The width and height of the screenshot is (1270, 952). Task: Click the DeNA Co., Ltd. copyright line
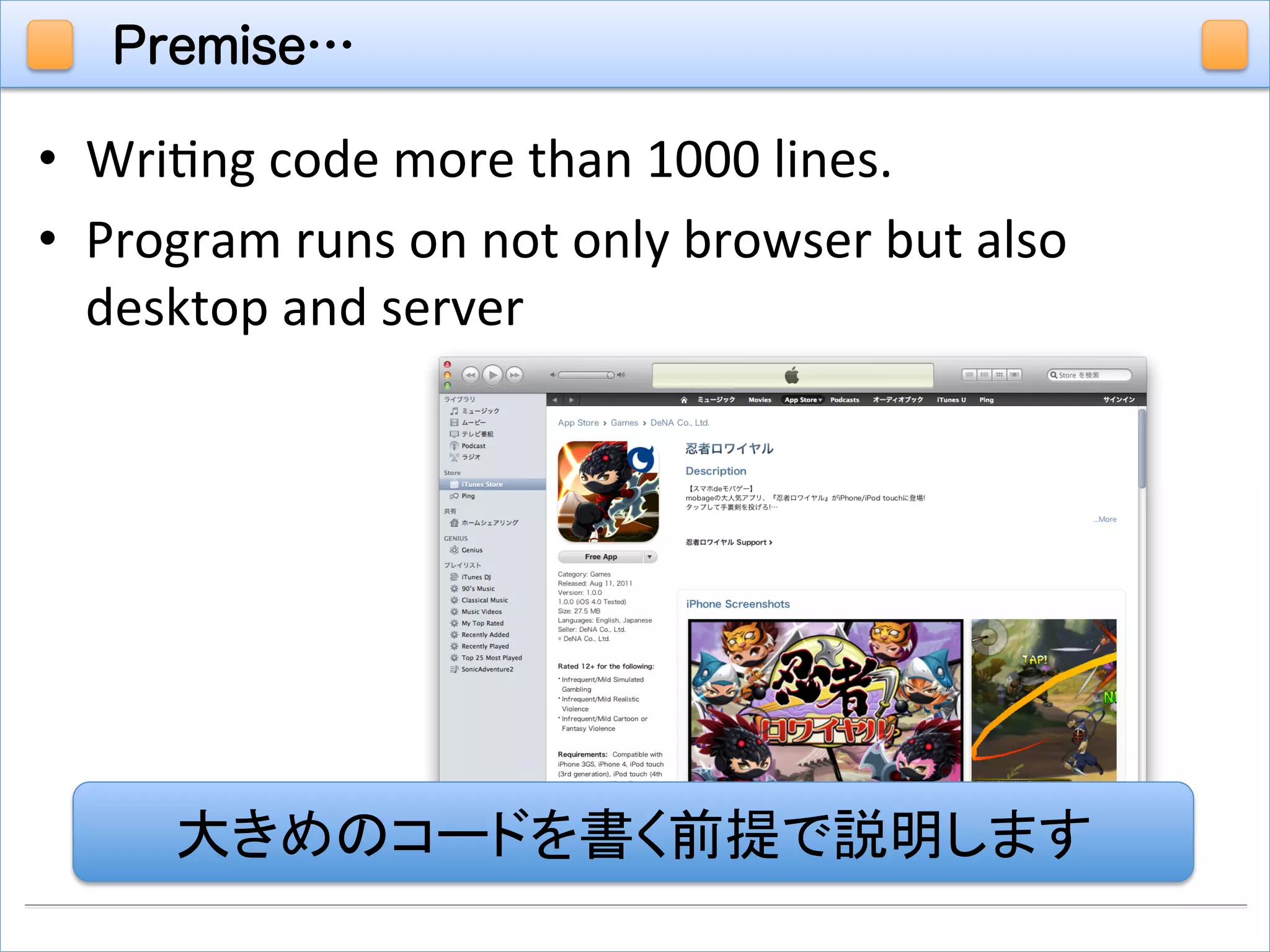tap(584, 639)
